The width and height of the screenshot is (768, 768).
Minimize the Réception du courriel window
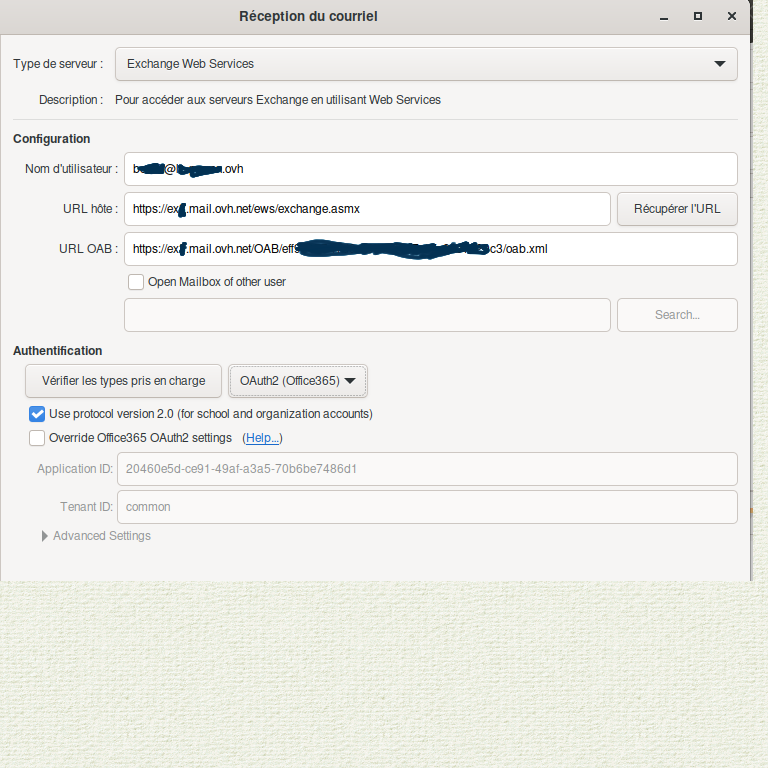pyautogui.click(x=663, y=17)
